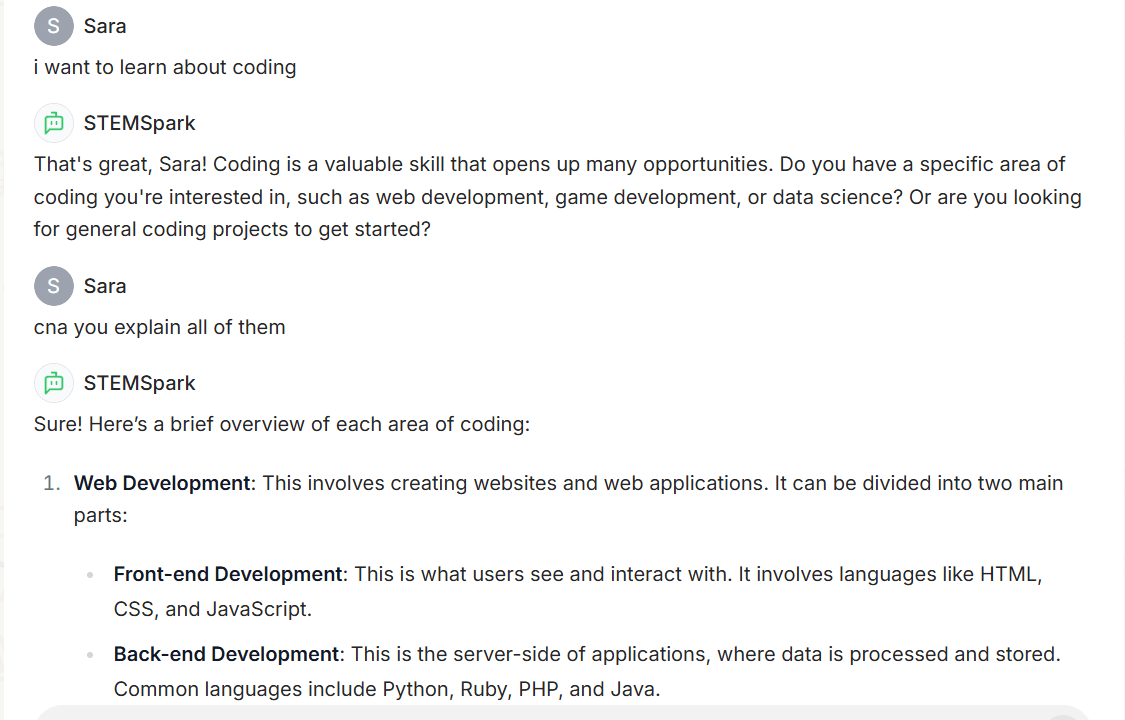Image resolution: width=1125 pixels, height=720 pixels.
Task: Click the 'i want to learn about coding' message
Action: [x=165, y=67]
